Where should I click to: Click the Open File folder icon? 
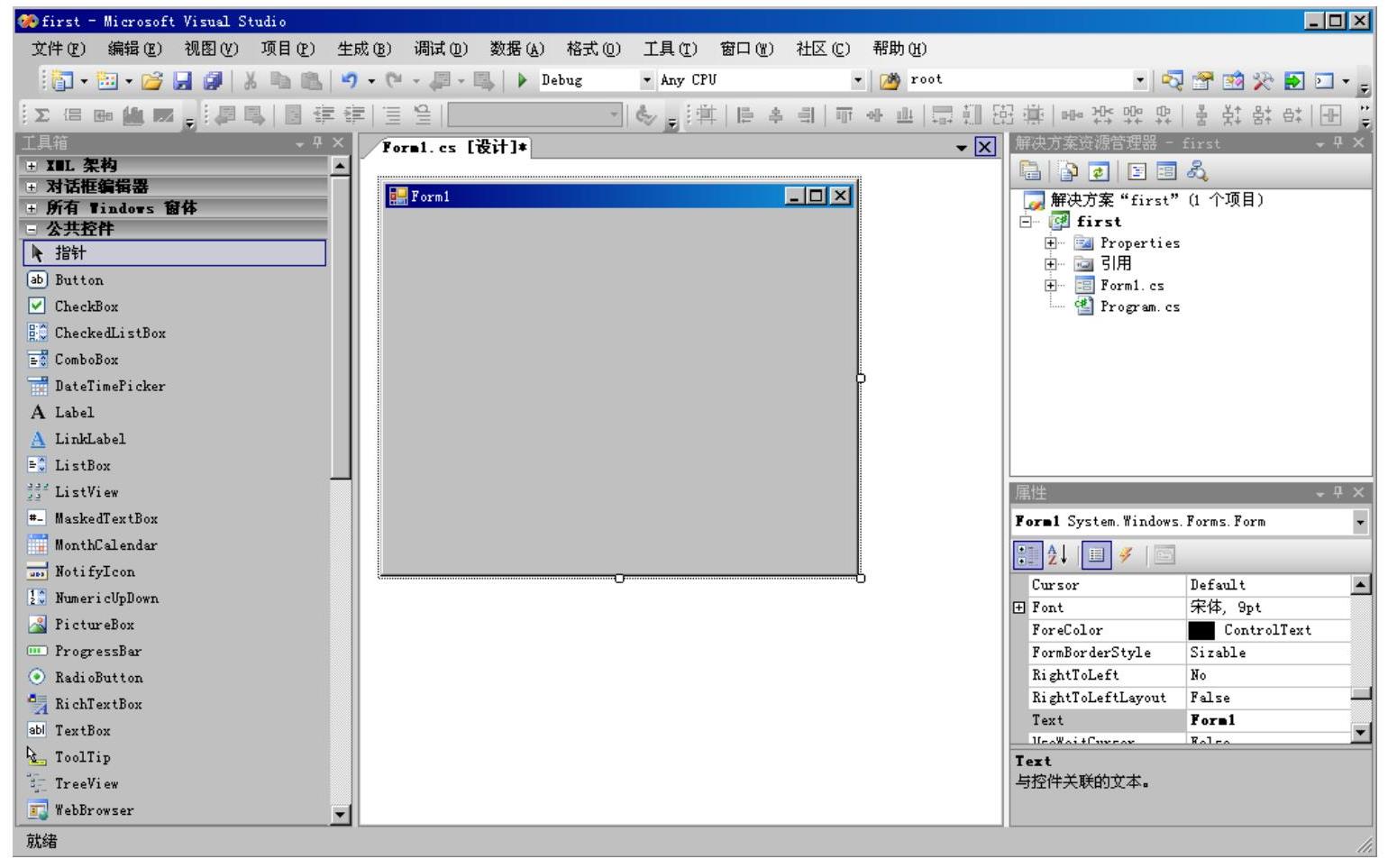pyautogui.click(x=152, y=81)
